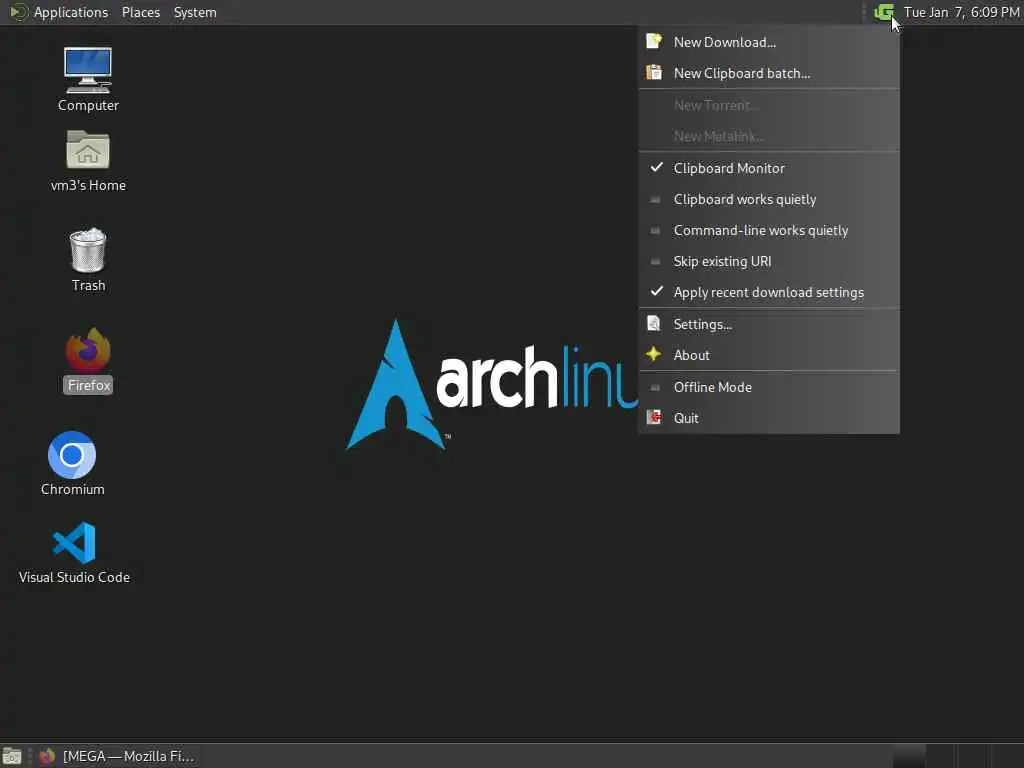Click the New Clipboard batch clipboard icon

(654, 72)
